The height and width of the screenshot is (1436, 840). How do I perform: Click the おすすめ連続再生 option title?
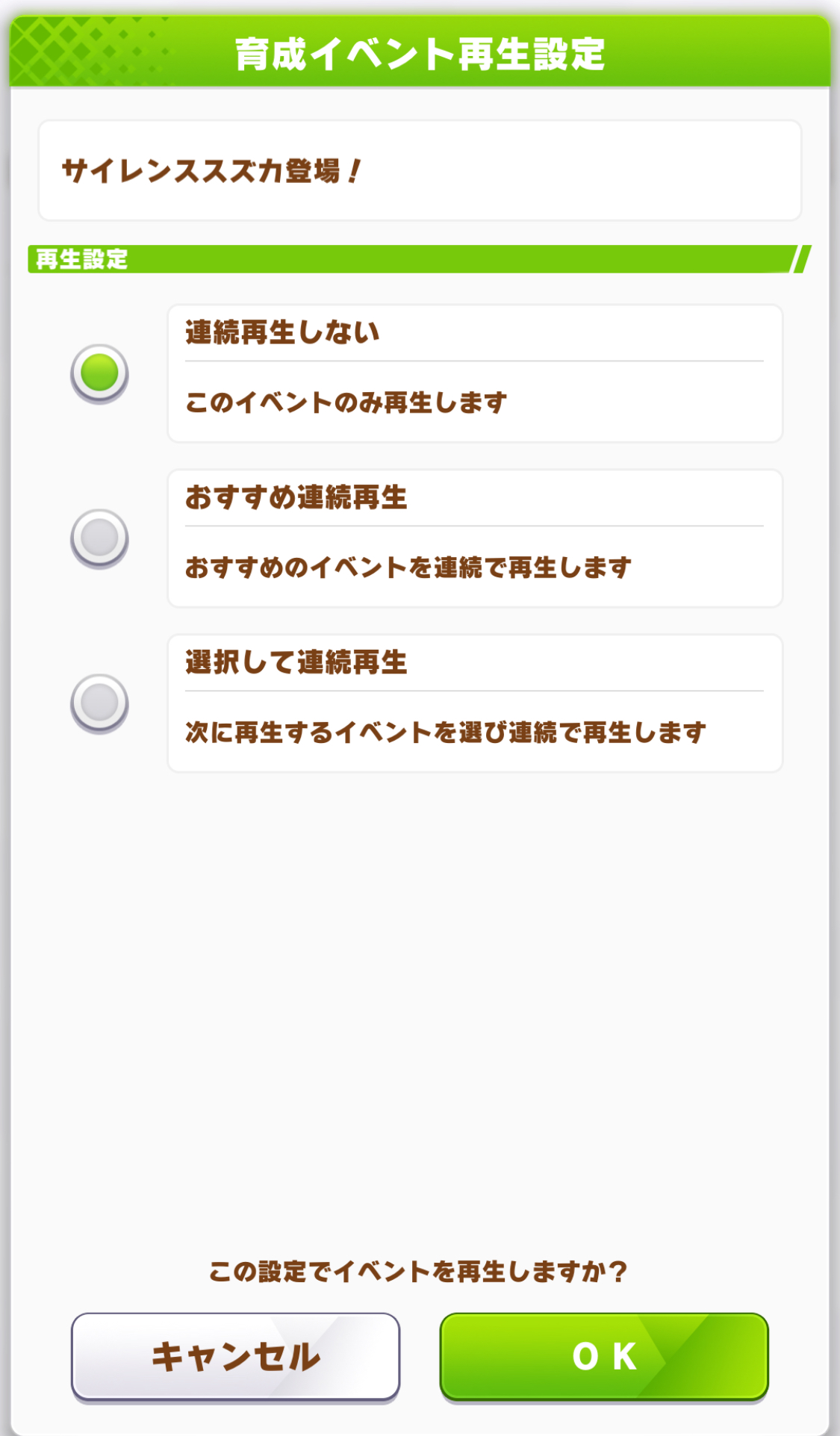[x=296, y=497]
